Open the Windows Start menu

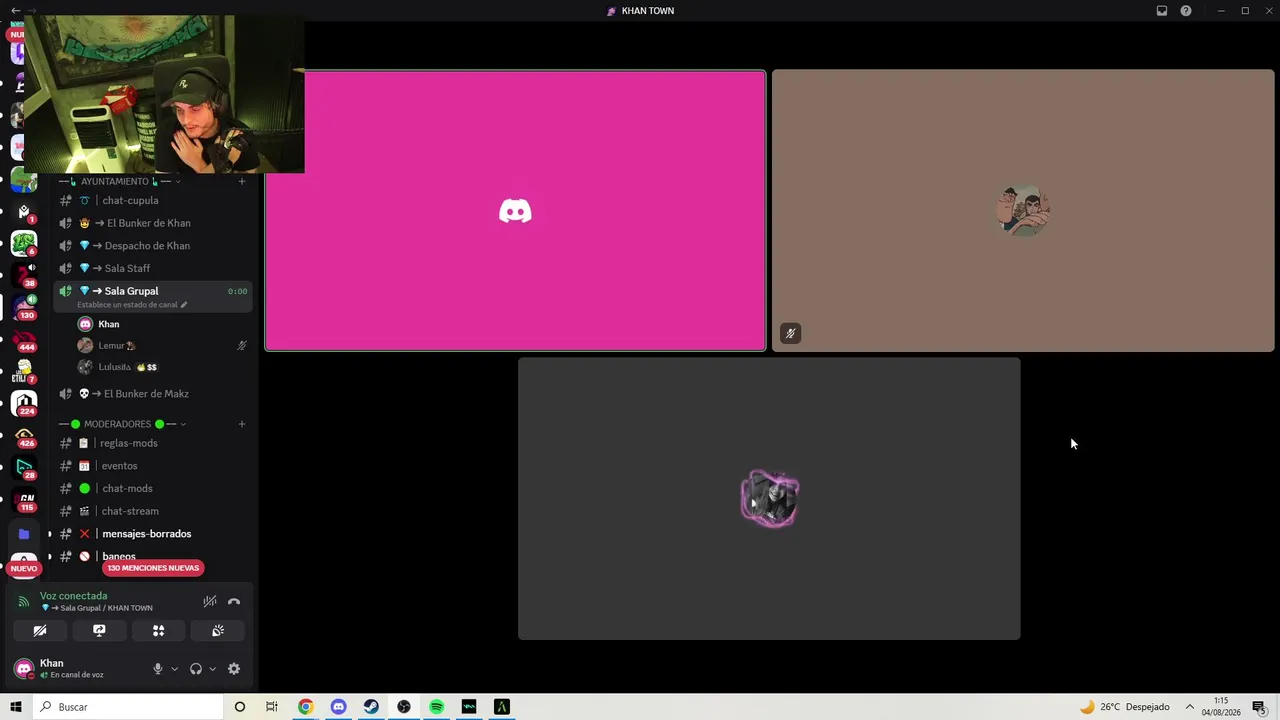pyautogui.click(x=15, y=707)
